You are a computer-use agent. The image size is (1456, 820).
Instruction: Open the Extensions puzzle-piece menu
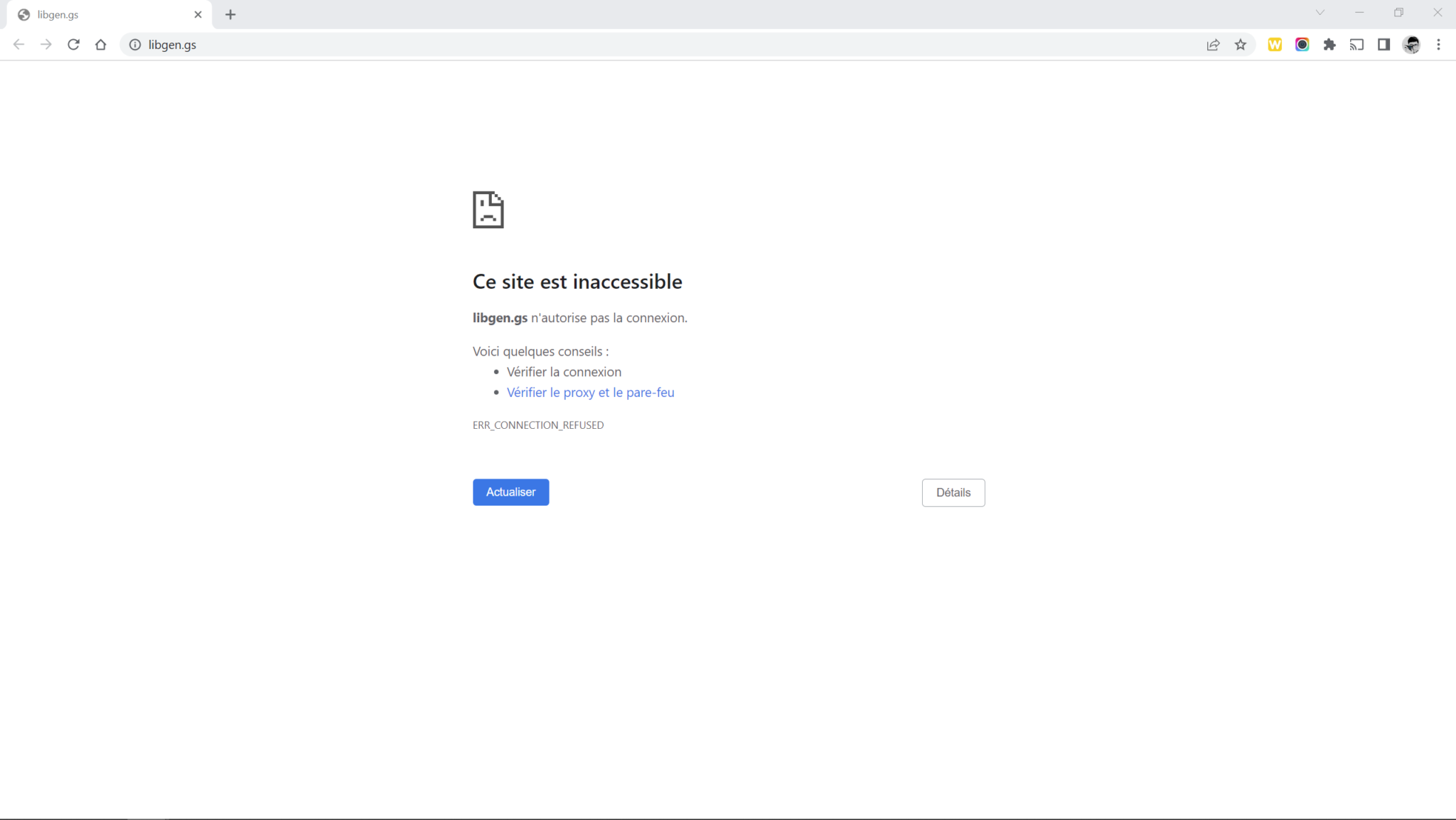coord(1329,44)
